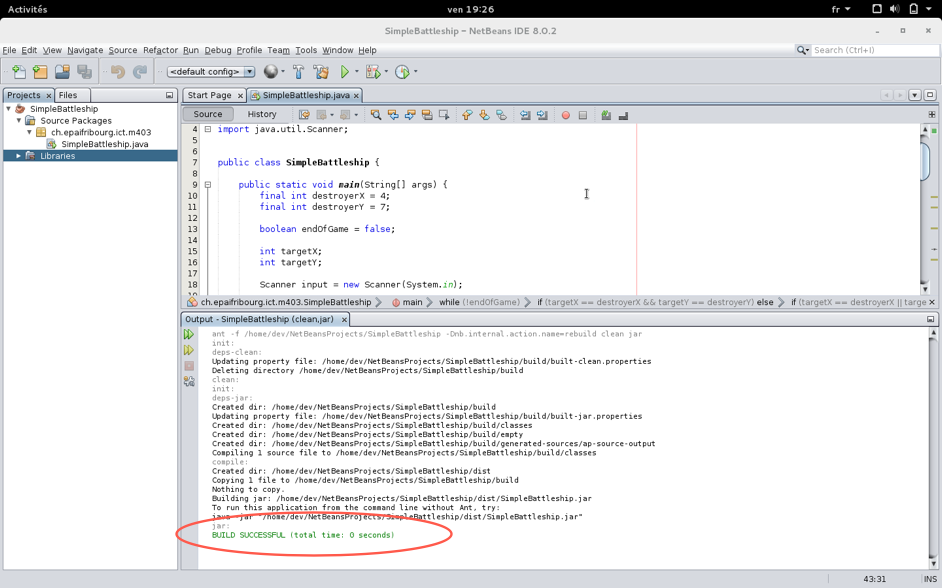Screen dimensions: 942x588
Task: Click the Output panel scroll down arrow
Action: [934, 563]
